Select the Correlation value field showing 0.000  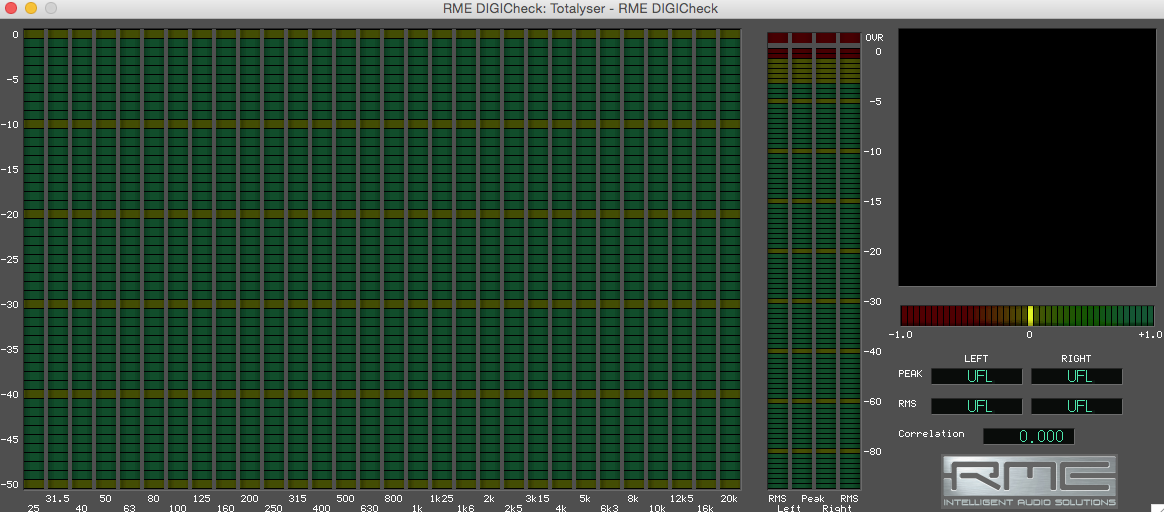click(x=1028, y=436)
